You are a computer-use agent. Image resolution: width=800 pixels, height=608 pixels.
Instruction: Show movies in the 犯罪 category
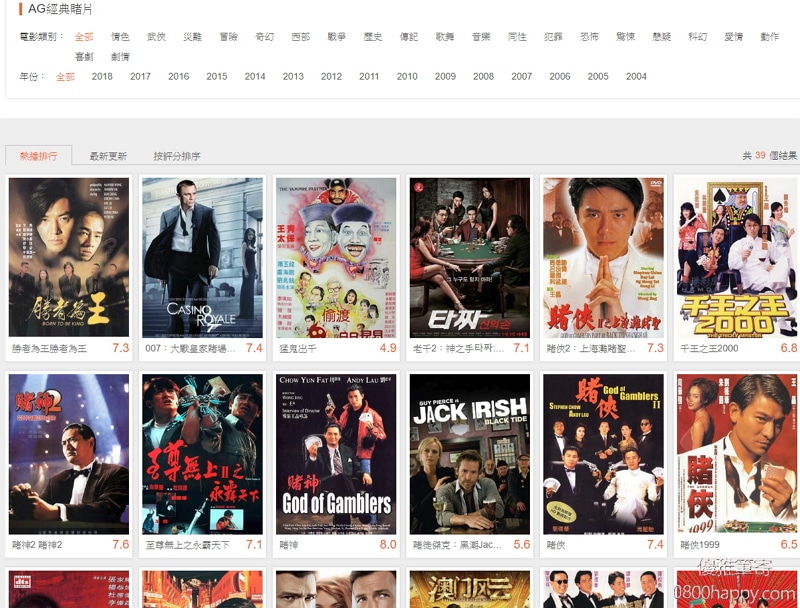(x=554, y=37)
